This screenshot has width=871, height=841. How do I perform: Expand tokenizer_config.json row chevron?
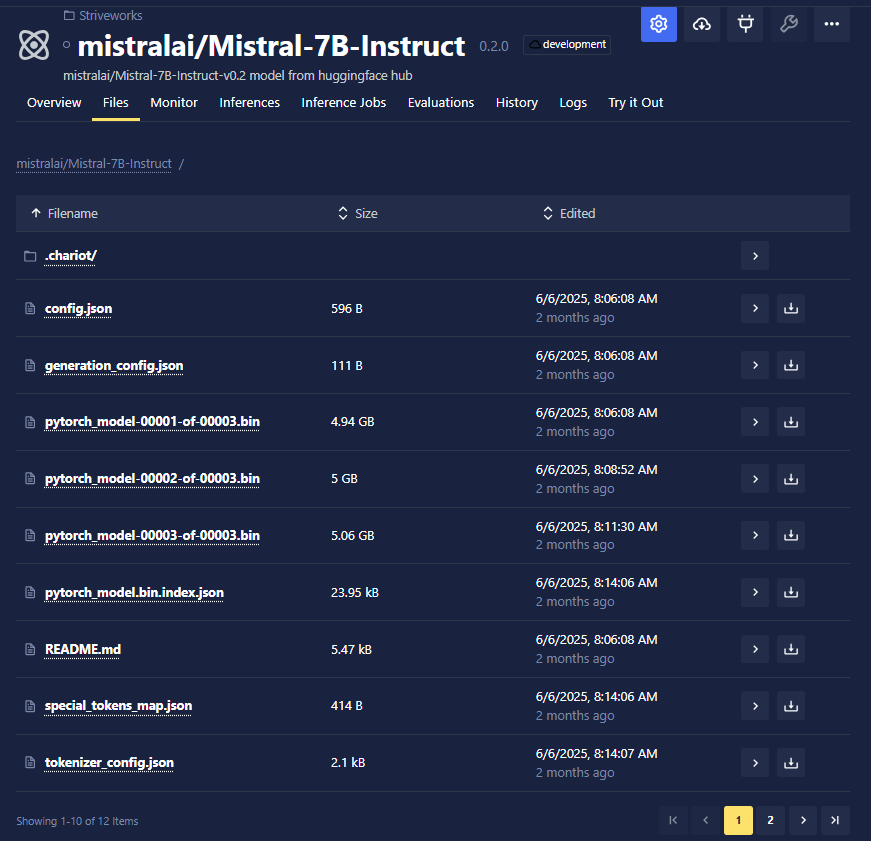tap(755, 763)
